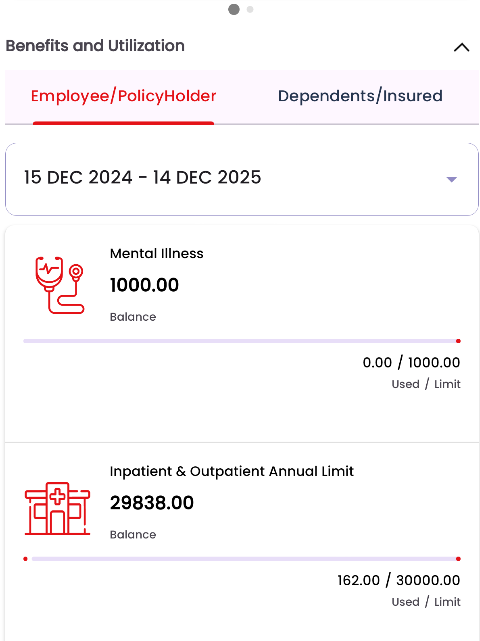The width and height of the screenshot is (480, 641).
Task: Collapse the Benefits and Utilization section
Action: [462, 47]
